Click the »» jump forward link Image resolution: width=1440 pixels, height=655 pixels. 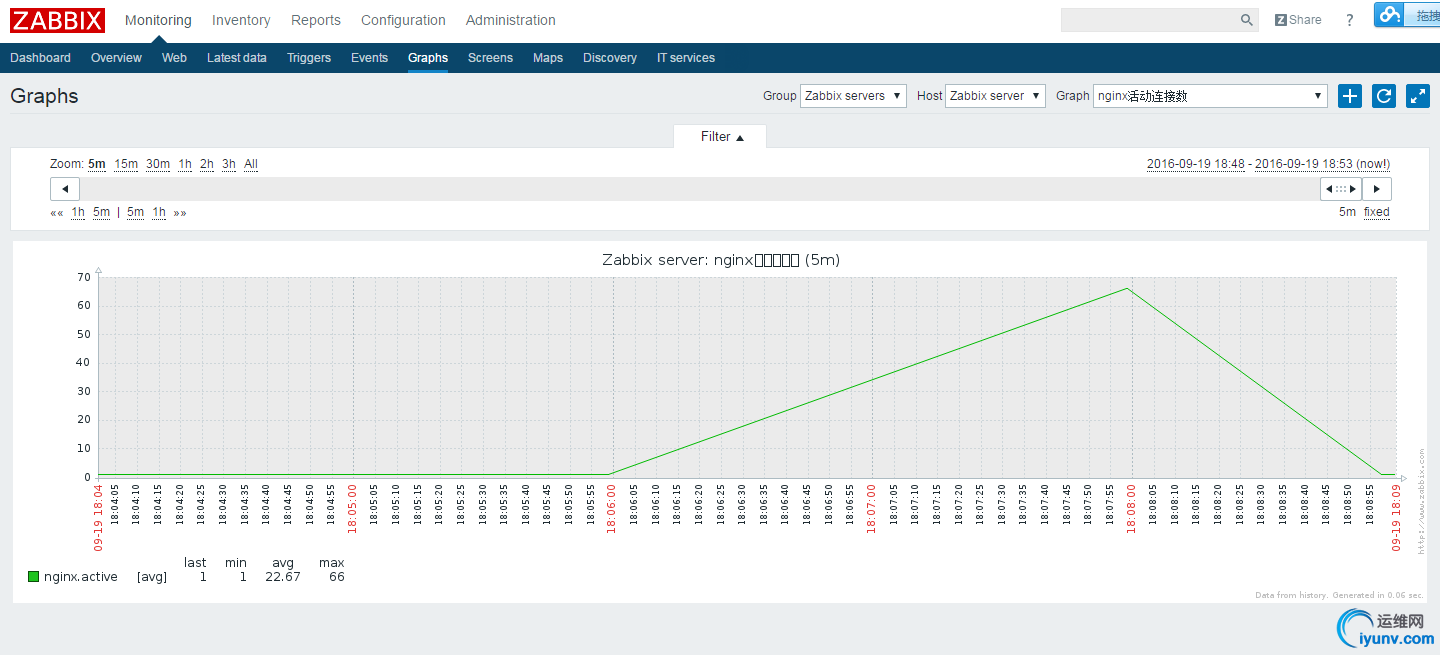(x=180, y=212)
